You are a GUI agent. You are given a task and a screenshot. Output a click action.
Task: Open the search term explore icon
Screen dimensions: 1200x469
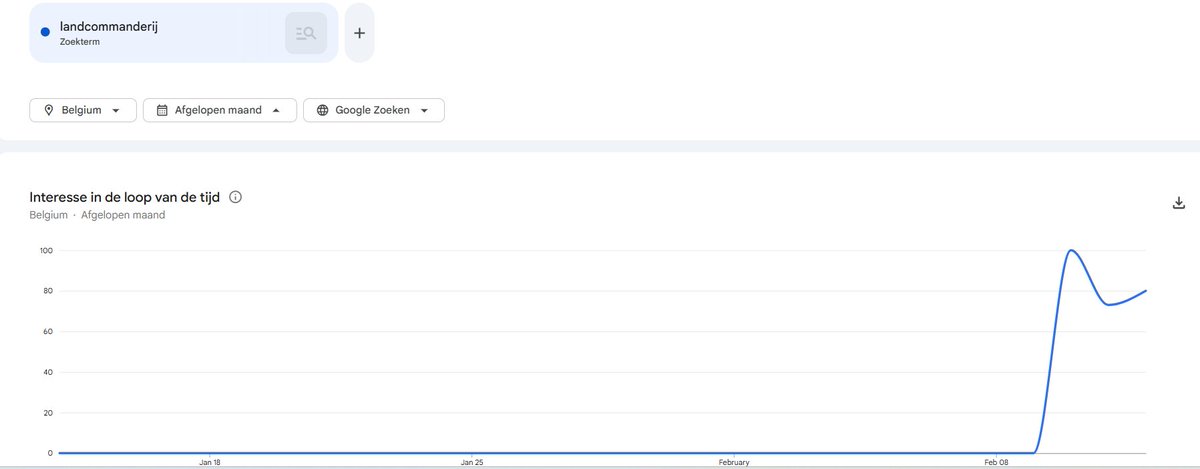pyautogui.click(x=306, y=33)
